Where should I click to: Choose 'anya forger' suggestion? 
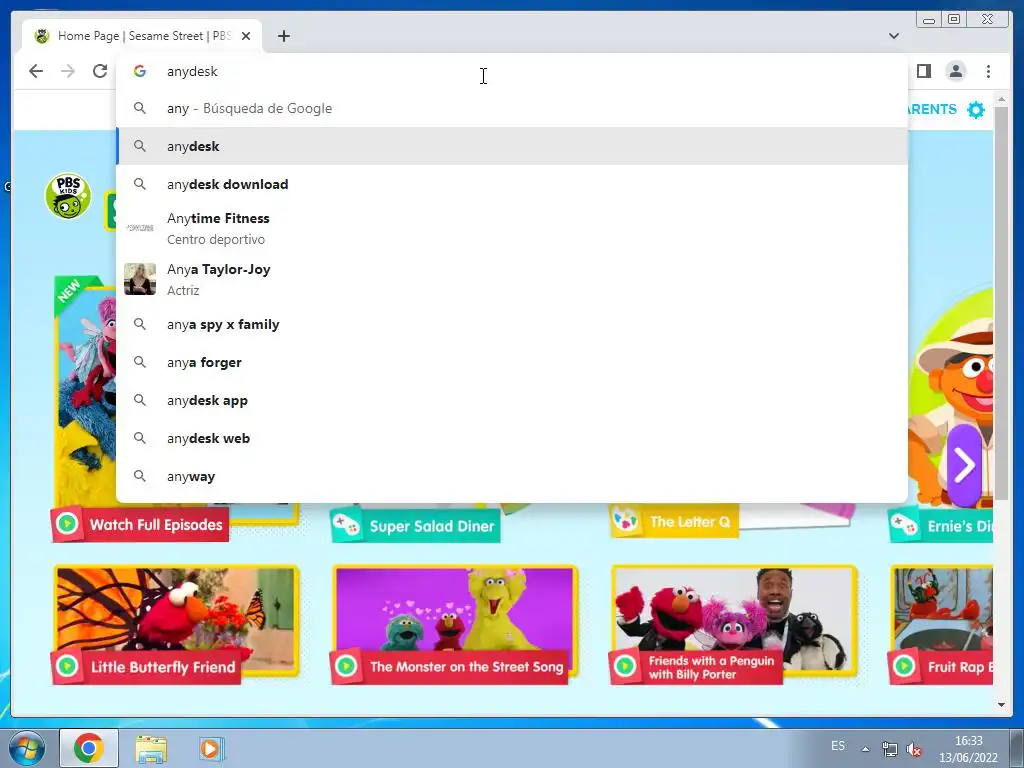point(512,362)
